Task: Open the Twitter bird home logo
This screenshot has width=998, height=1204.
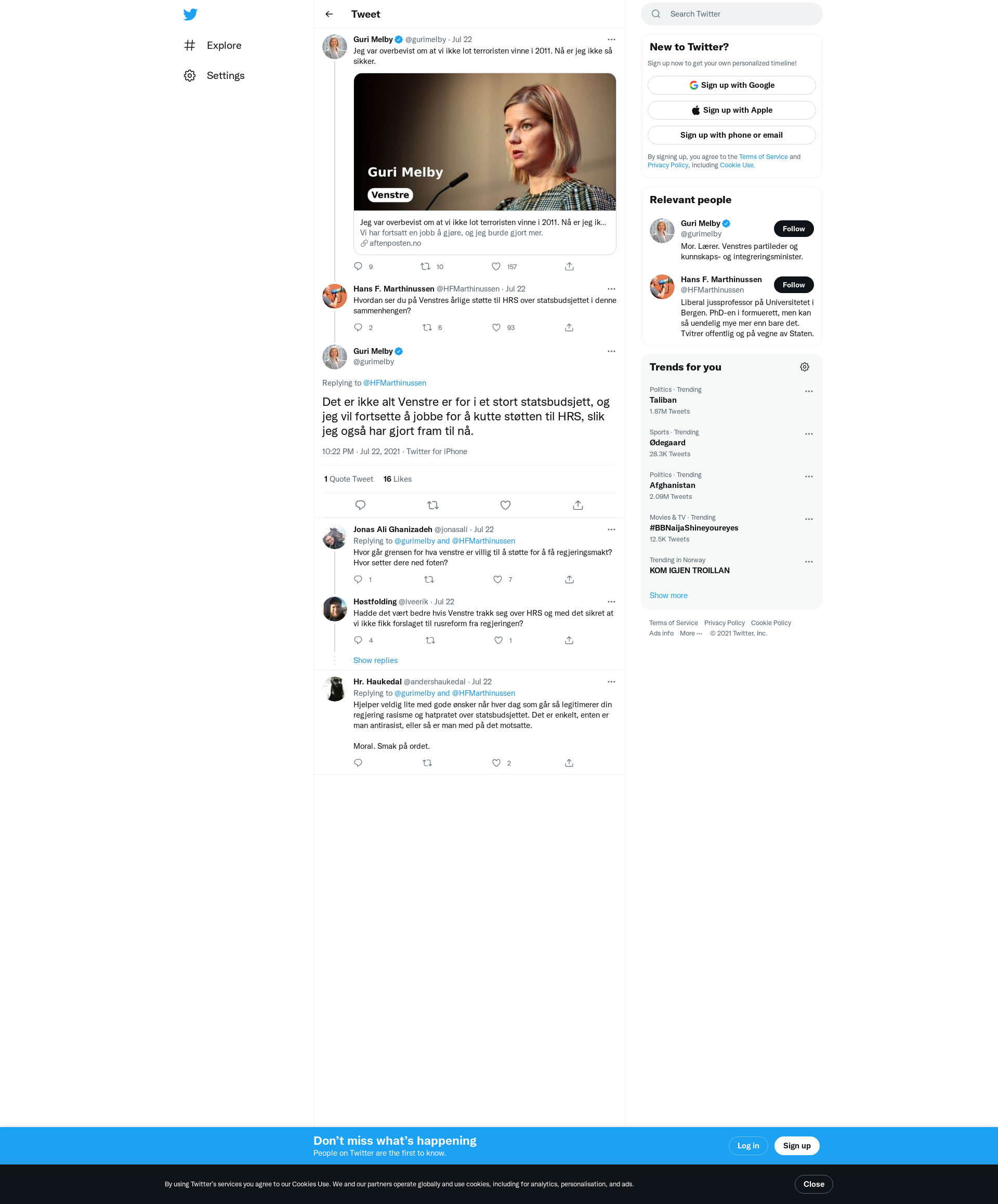Action: (x=190, y=15)
